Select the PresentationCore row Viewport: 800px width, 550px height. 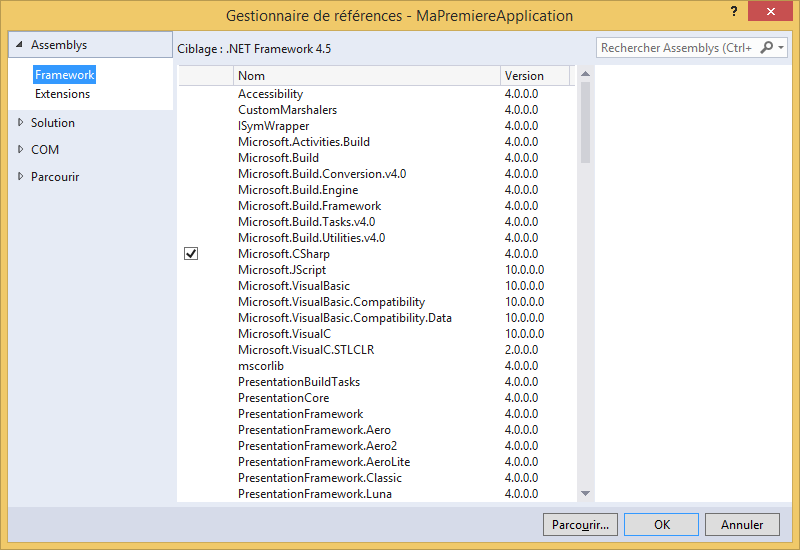click(377, 398)
